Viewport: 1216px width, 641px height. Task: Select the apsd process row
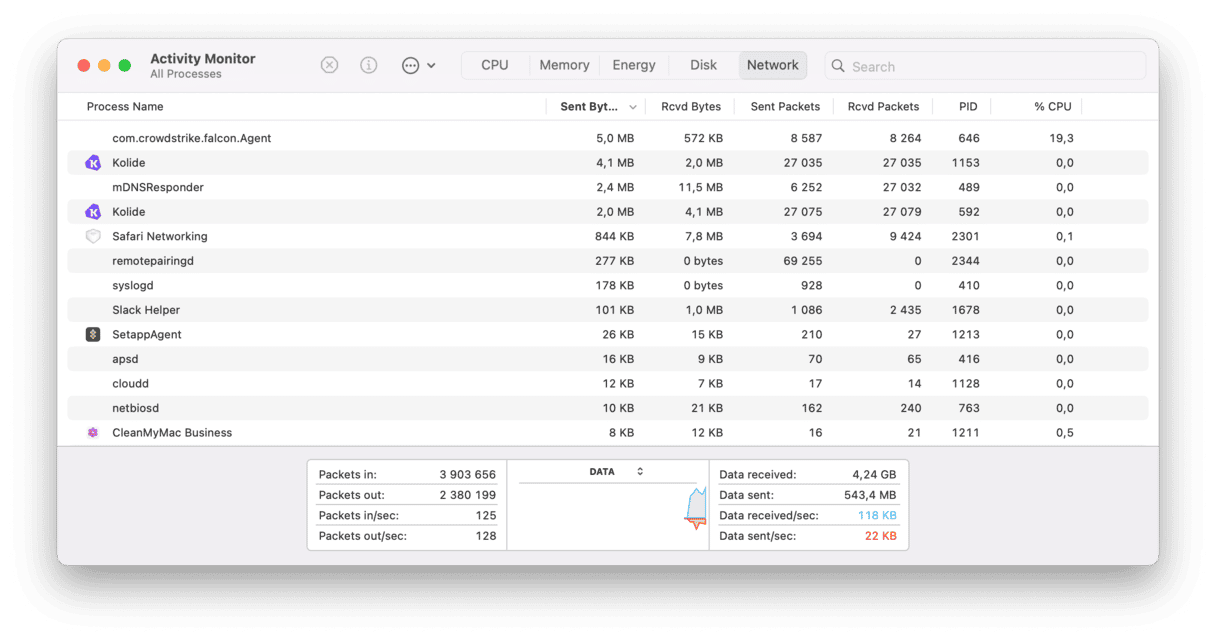coord(608,359)
